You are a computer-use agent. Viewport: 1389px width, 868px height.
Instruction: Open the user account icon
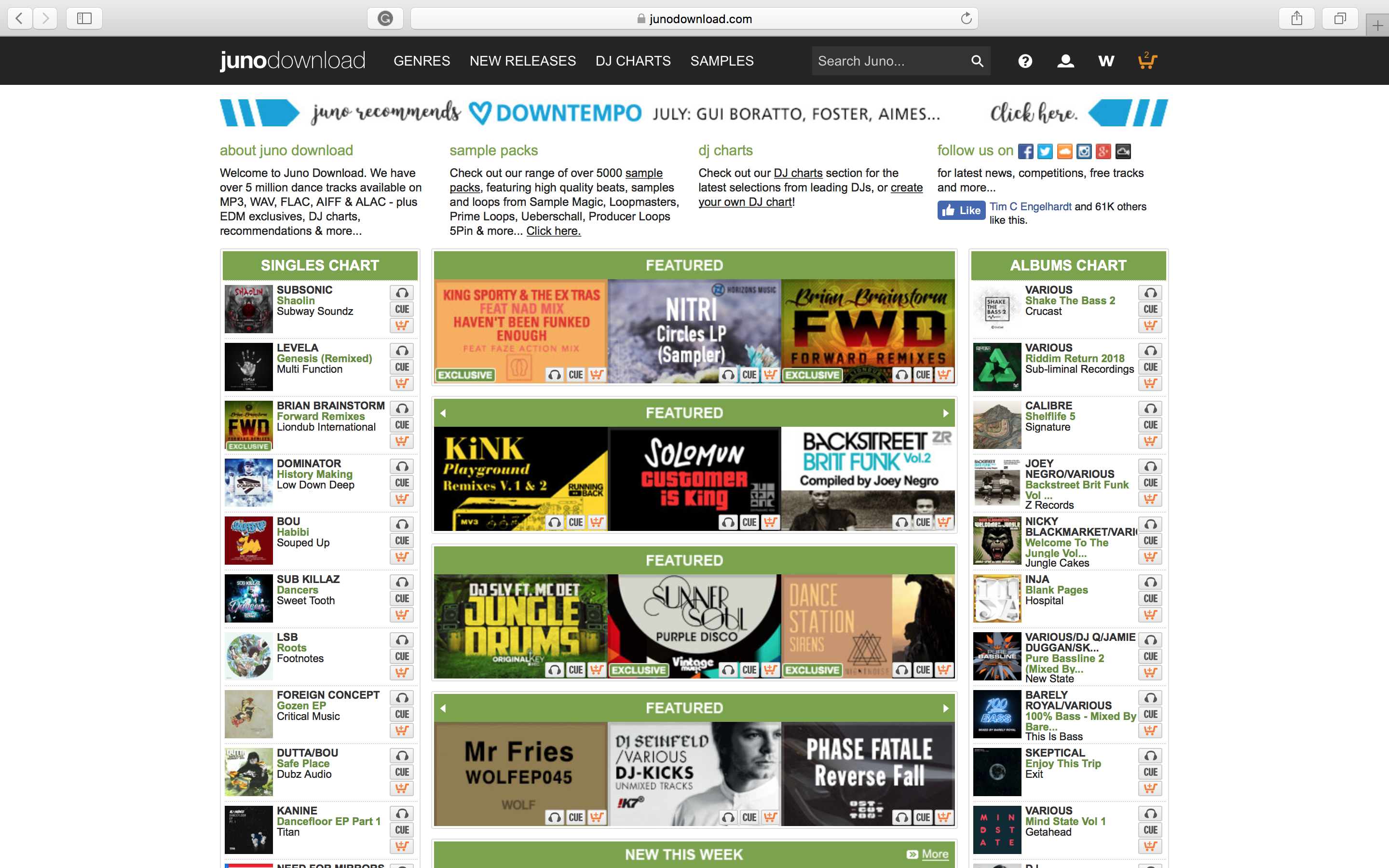pyautogui.click(x=1065, y=61)
